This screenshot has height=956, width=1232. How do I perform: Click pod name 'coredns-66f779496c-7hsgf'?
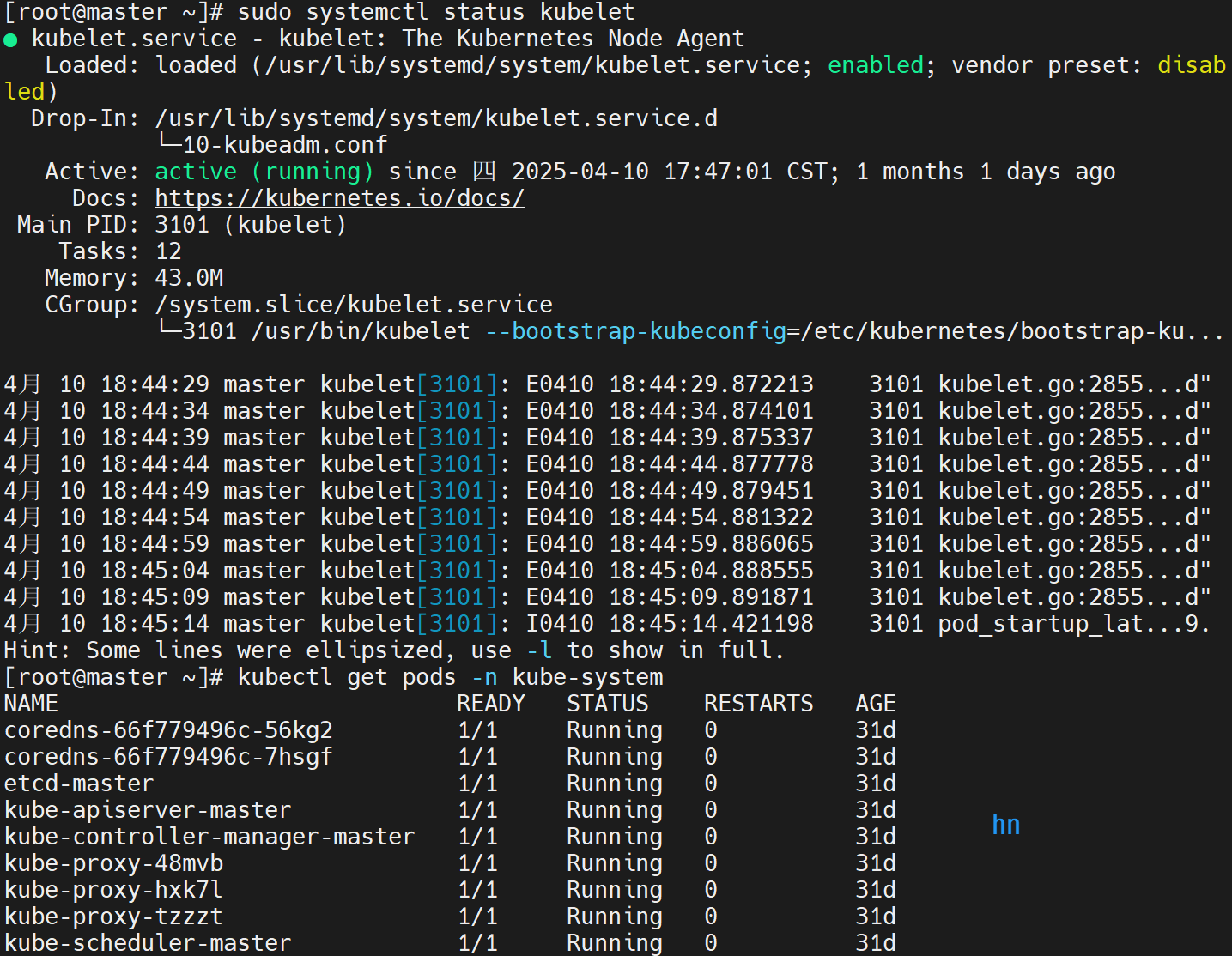click(x=168, y=756)
